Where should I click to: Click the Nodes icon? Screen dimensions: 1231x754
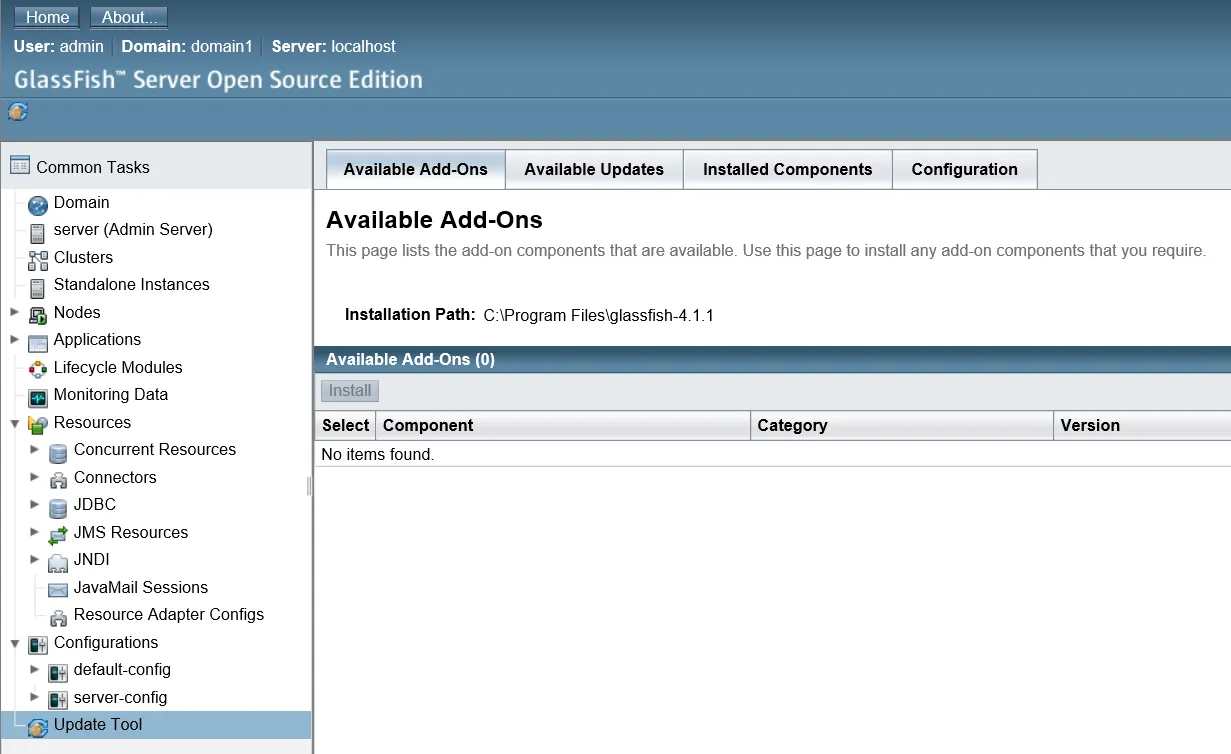[38, 316]
